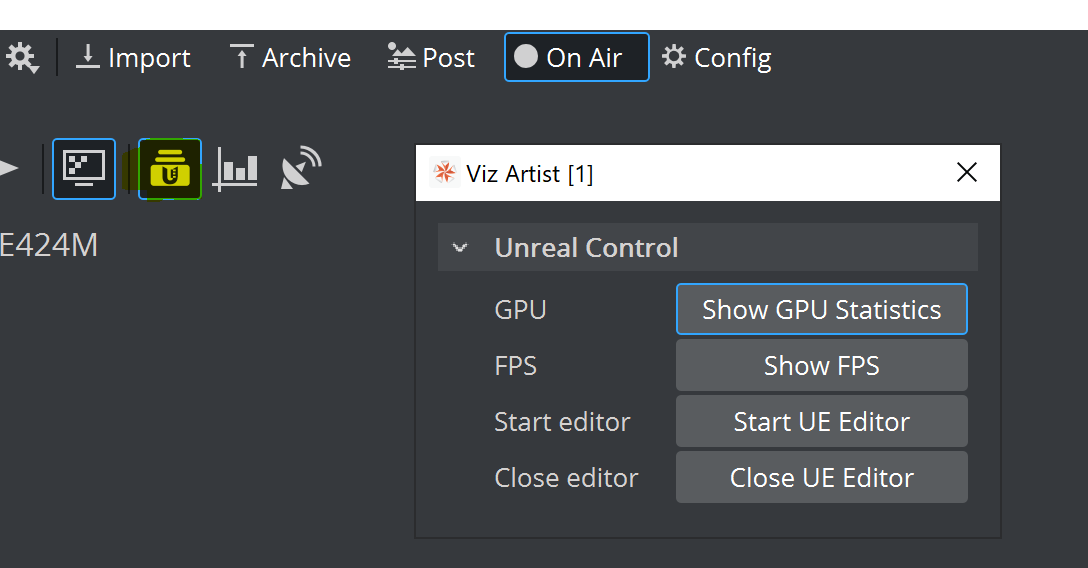Click the Viz Artist logo in dialog title
The image size is (1088, 568).
coord(443,173)
